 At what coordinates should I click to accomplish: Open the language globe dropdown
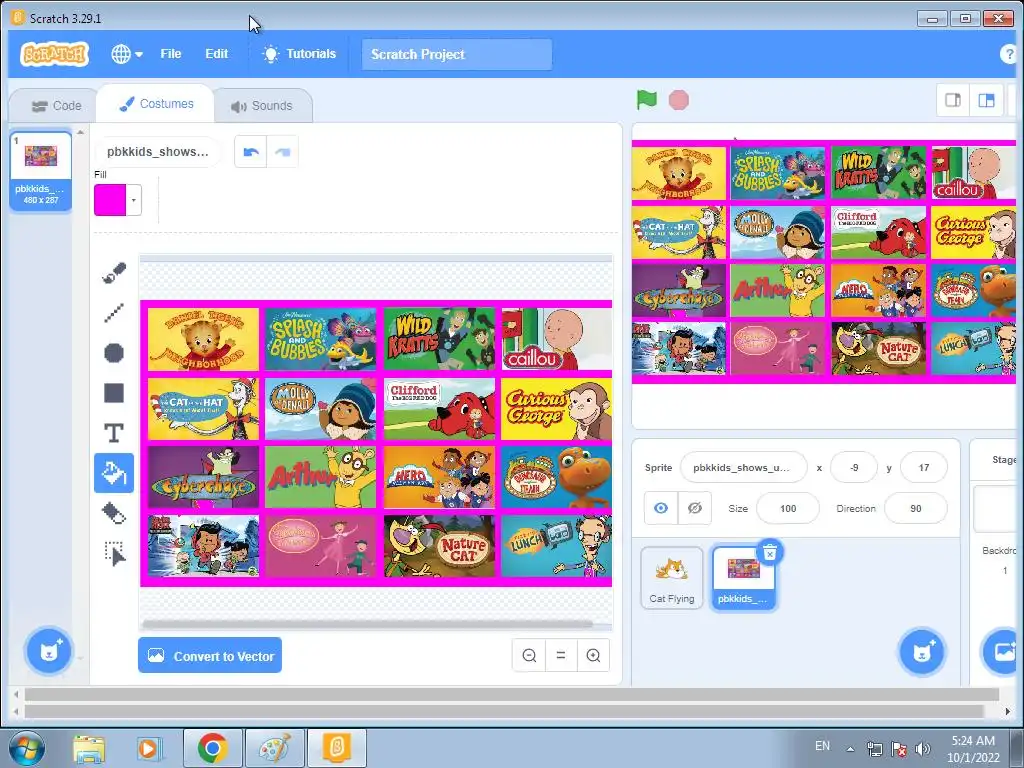[127, 54]
